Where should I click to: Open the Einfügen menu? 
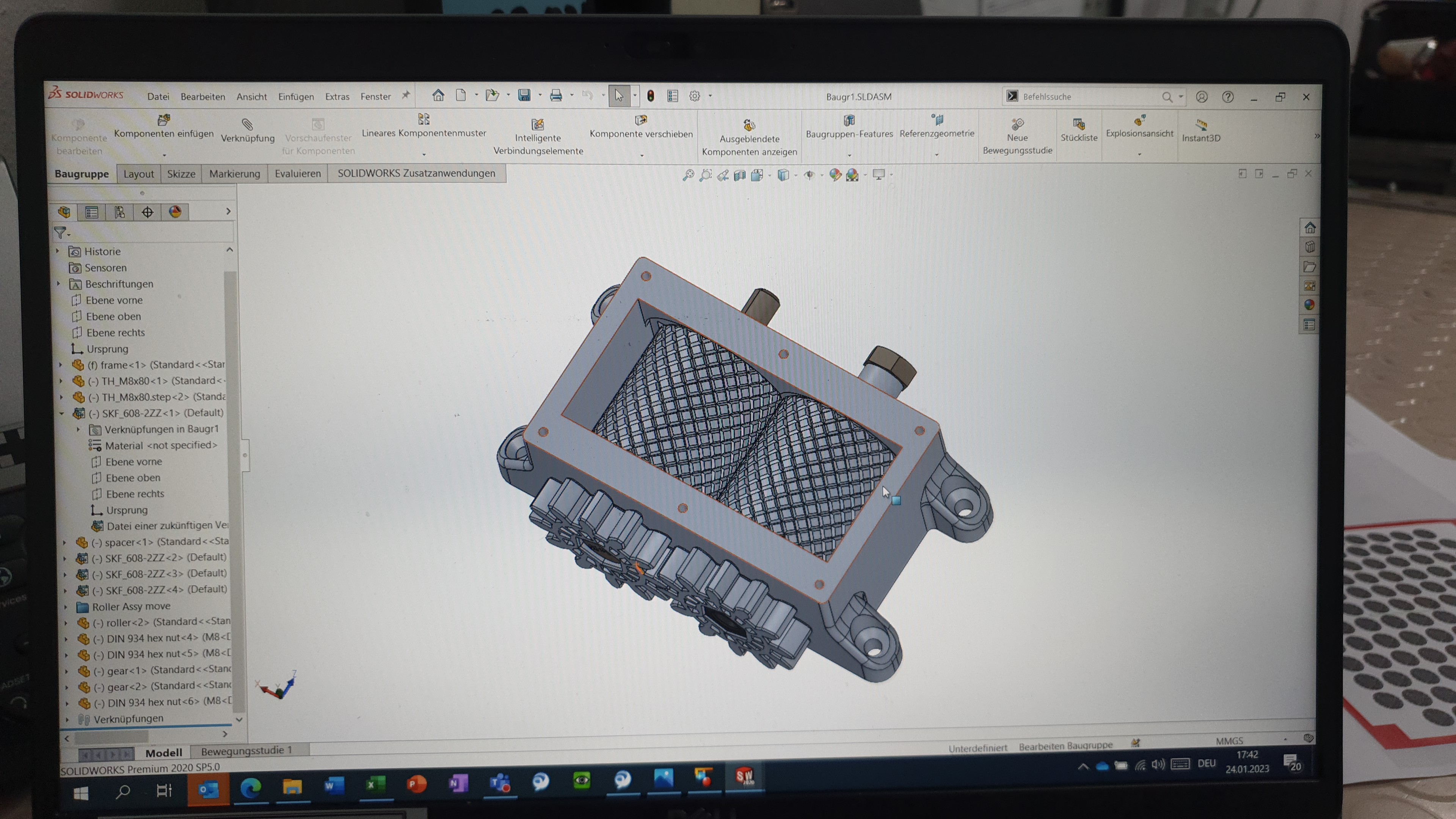(296, 97)
